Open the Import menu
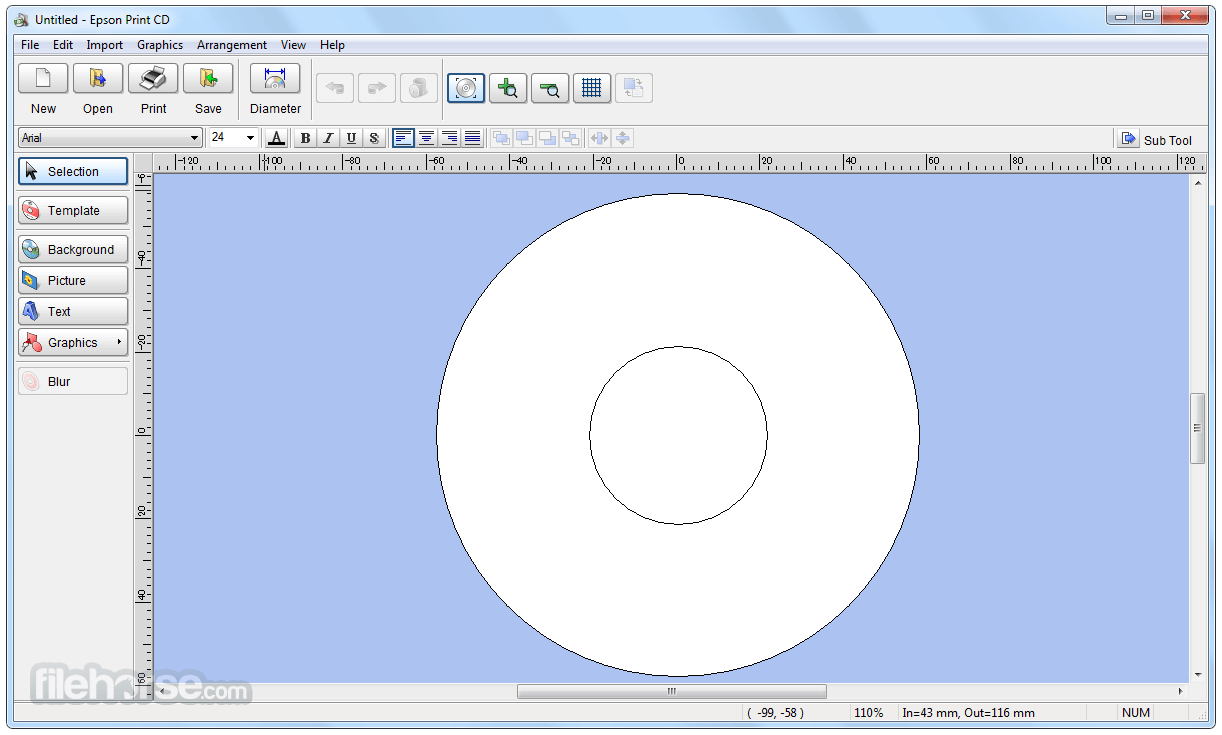This screenshot has width=1222, height=735. 105,45
